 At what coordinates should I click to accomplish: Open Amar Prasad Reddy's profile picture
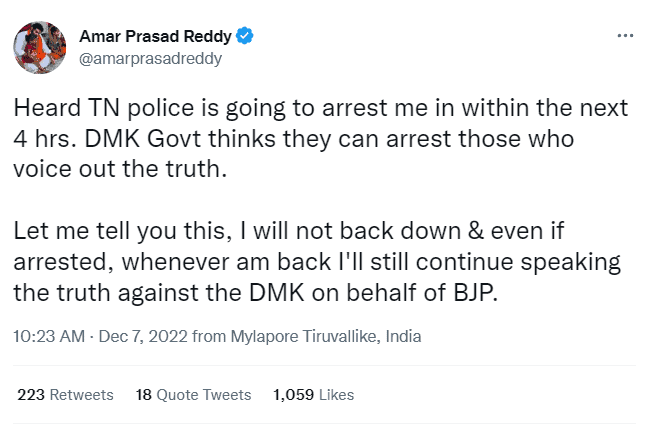click(x=40, y=47)
